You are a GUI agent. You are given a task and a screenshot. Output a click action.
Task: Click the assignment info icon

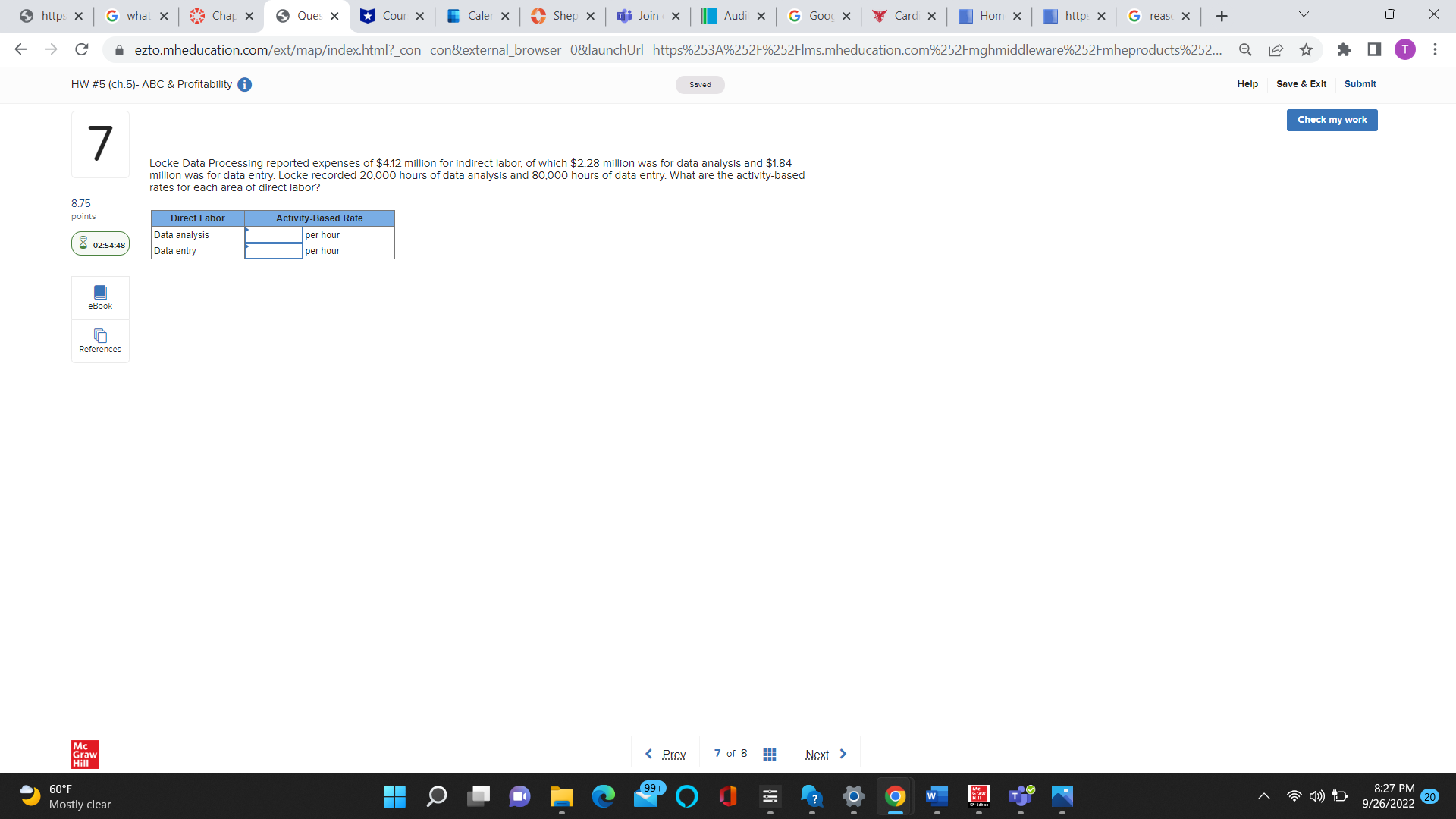(x=244, y=85)
